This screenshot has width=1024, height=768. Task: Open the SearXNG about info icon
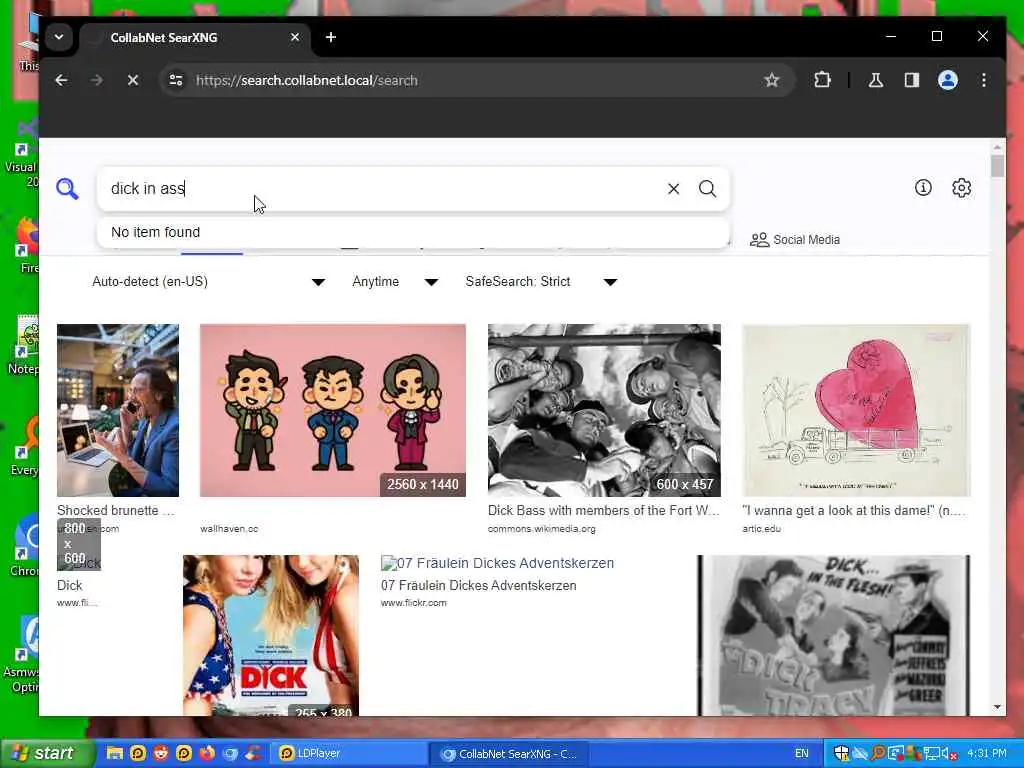[923, 188]
